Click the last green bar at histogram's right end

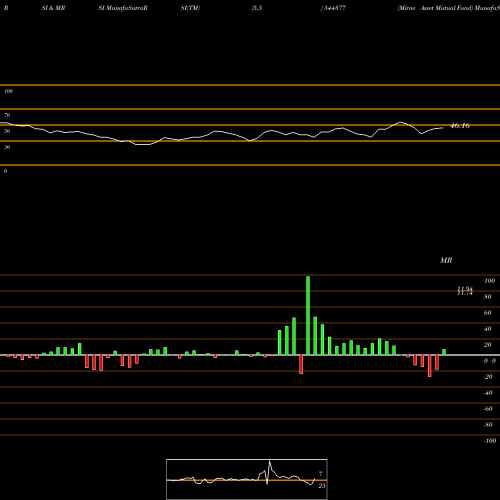coord(444,352)
